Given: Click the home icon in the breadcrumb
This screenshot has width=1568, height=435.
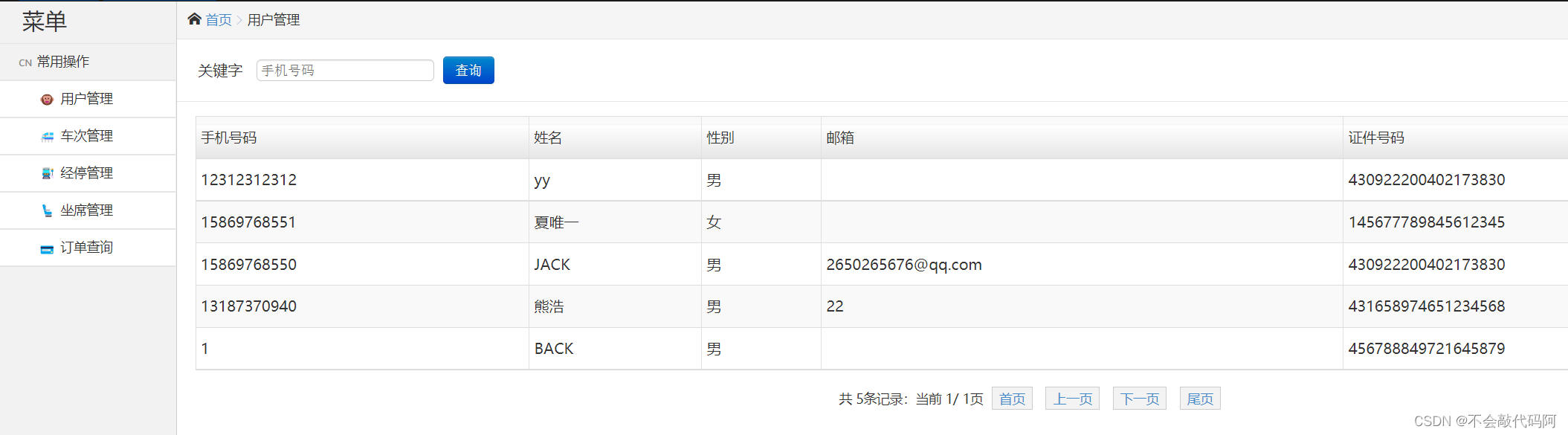Looking at the screenshot, I should pyautogui.click(x=194, y=19).
